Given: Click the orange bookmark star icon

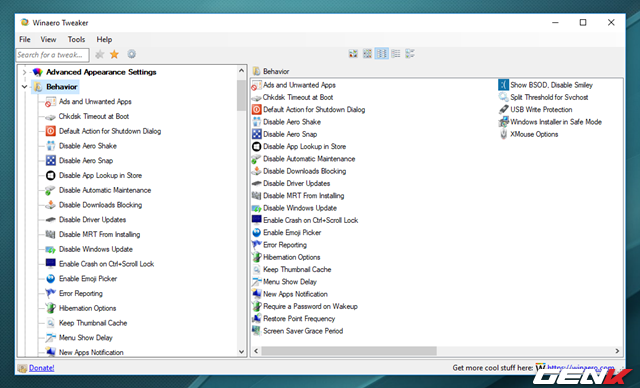Looking at the screenshot, I should point(114,54).
